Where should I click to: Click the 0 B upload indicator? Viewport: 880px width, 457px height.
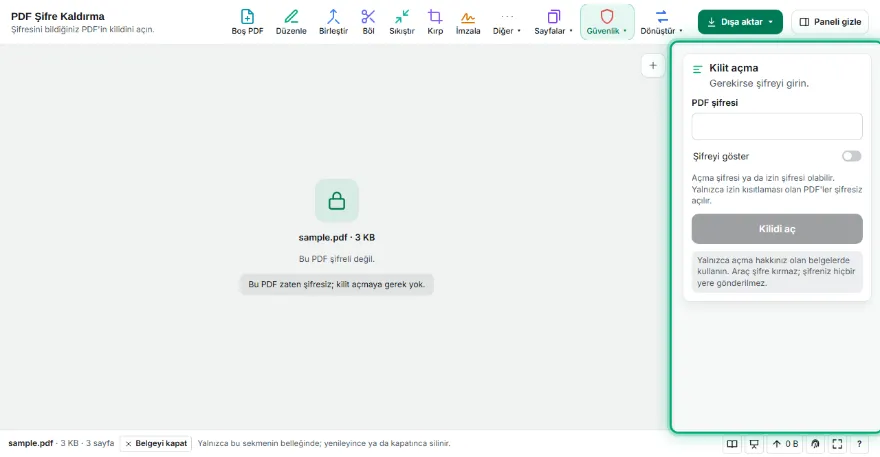pyautogui.click(x=785, y=444)
